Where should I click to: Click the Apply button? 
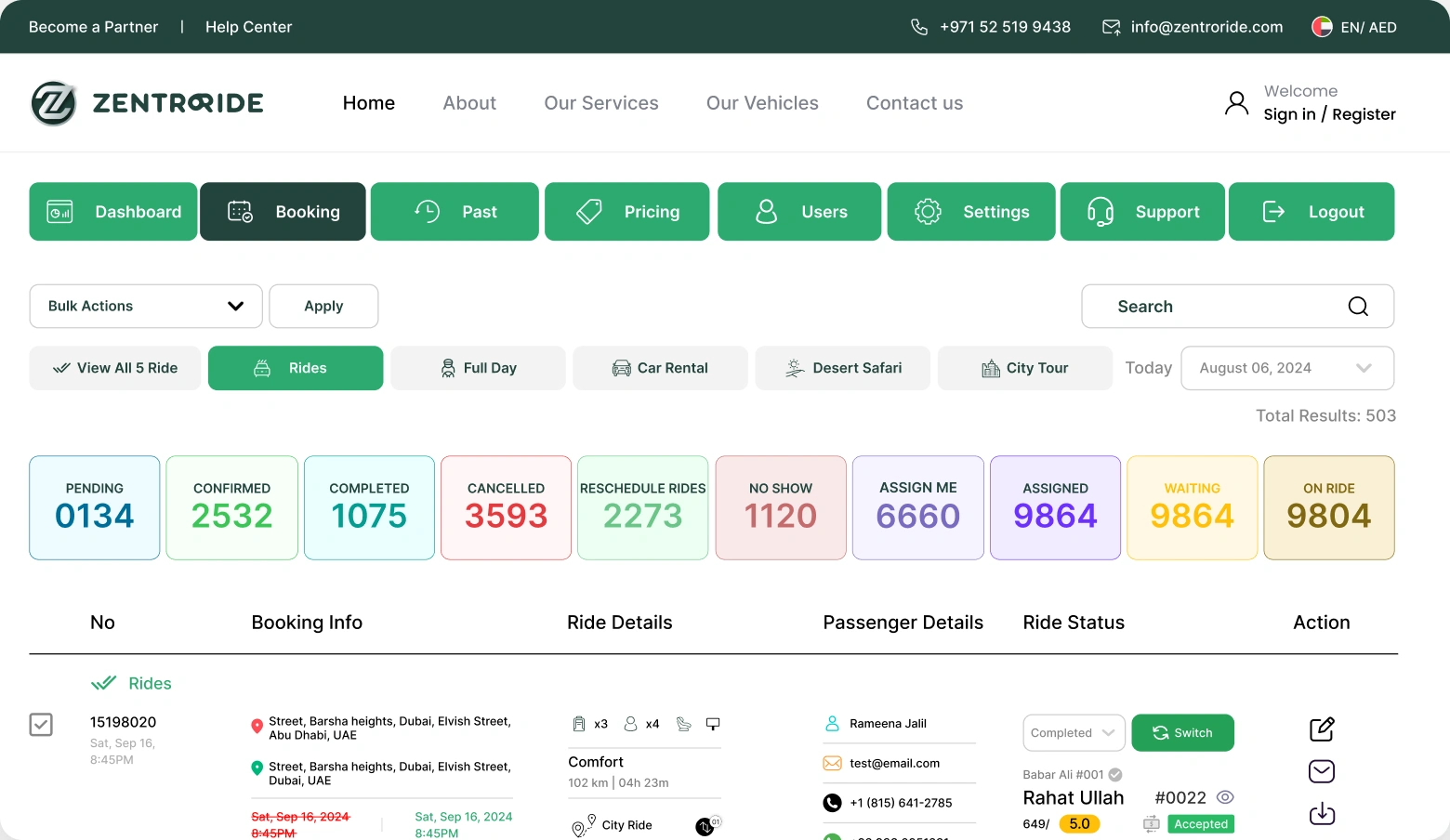click(x=323, y=307)
